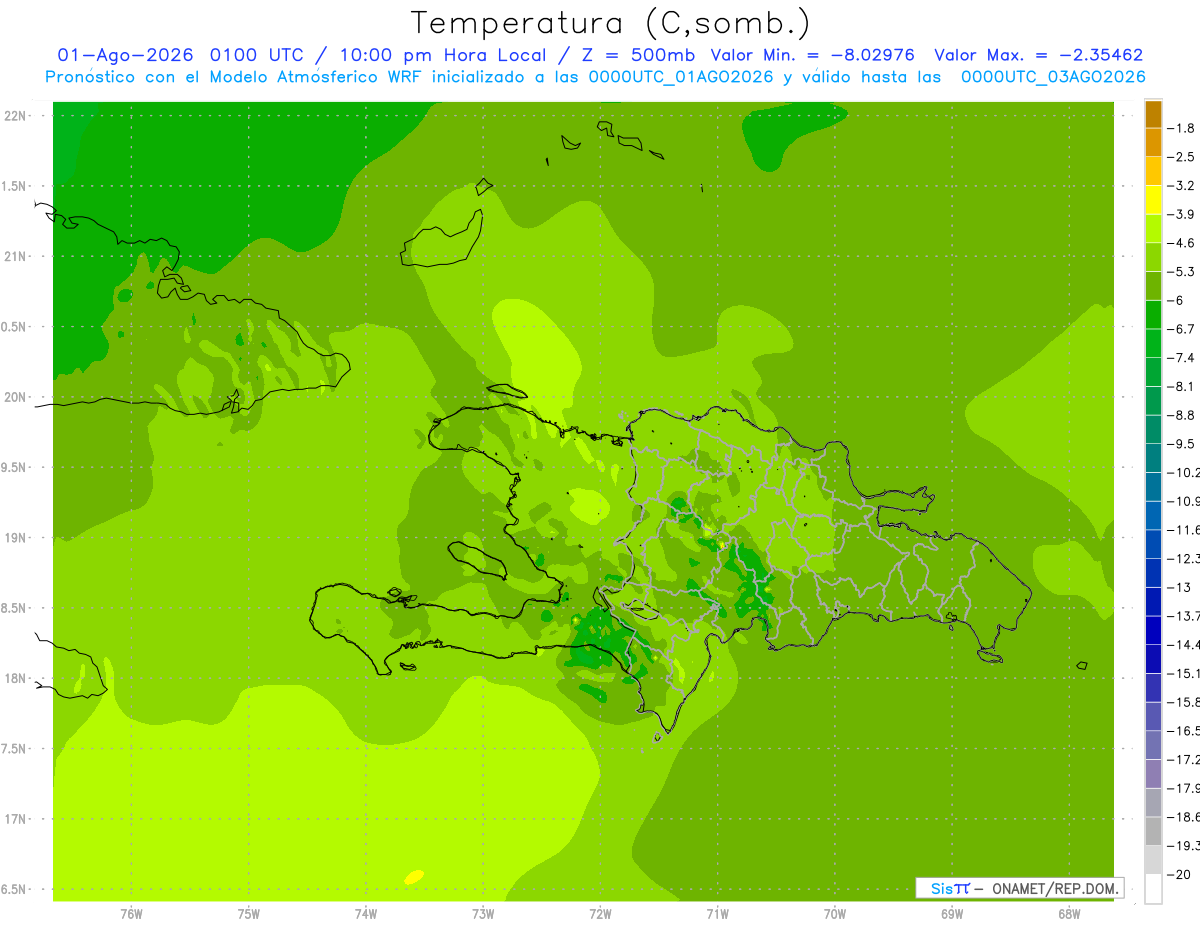Click the legend swatch between -1.8 and -2.5
This screenshot has width=1200, height=927.
[x=1153, y=143]
